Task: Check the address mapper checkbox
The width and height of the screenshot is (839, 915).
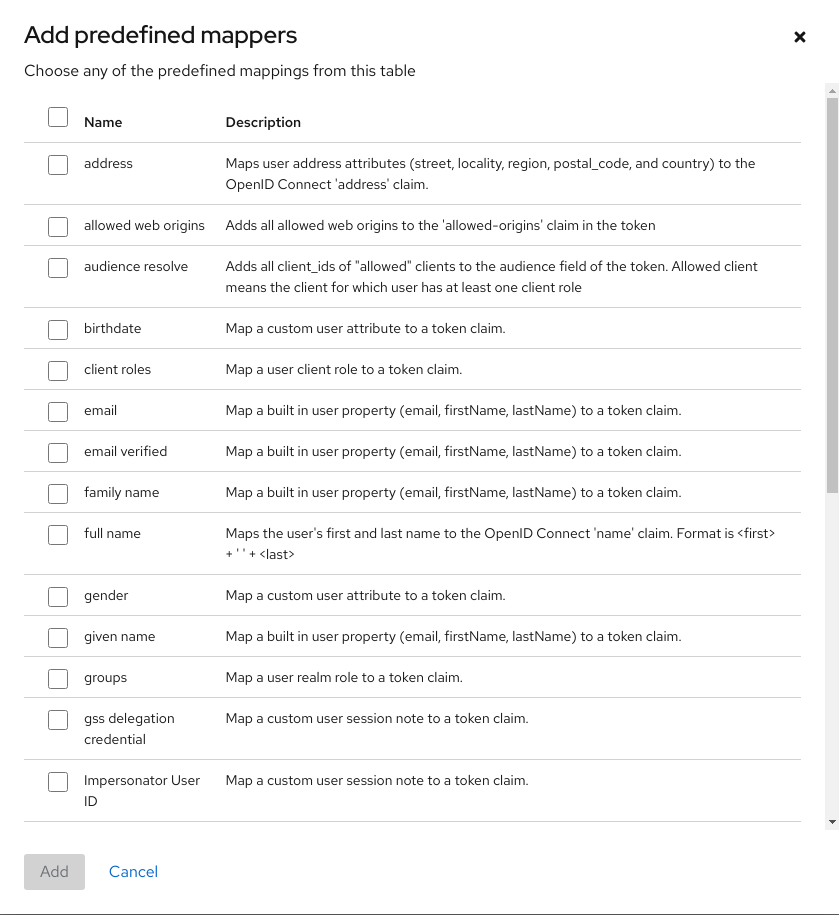Action: coord(57,164)
